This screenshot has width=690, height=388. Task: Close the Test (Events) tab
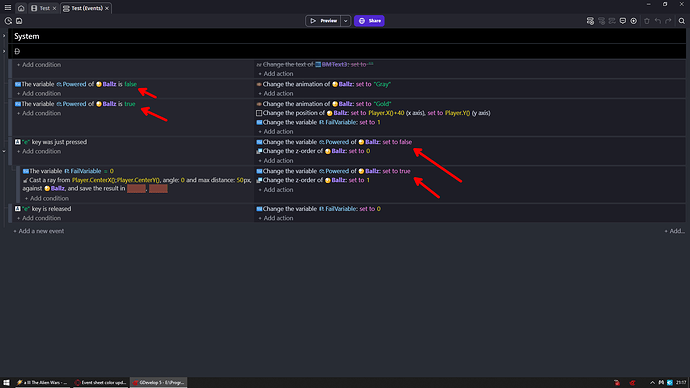[x=107, y=8]
